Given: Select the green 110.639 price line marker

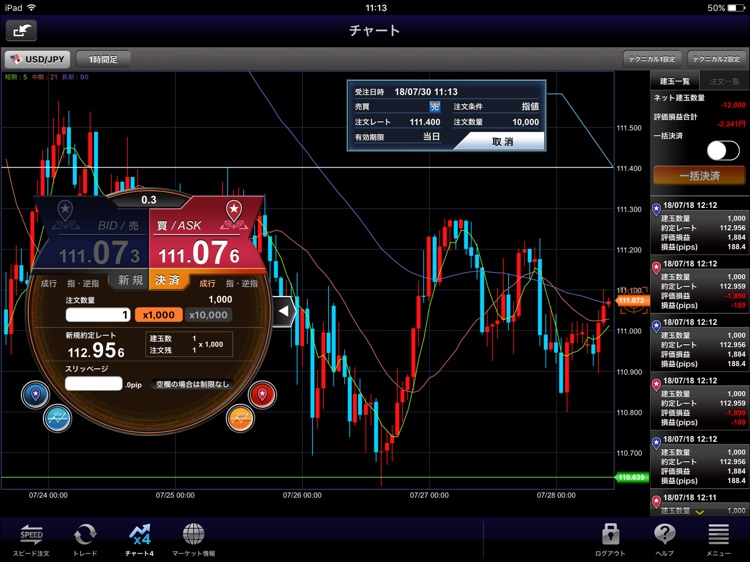Looking at the screenshot, I should [x=631, y=477].
